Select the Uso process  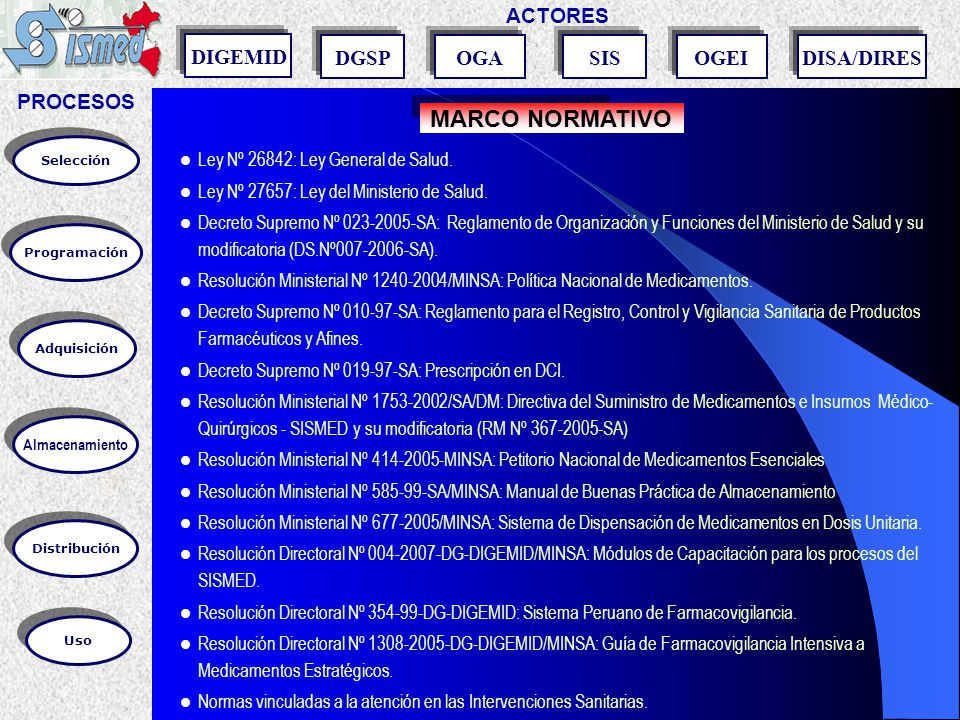(78, 640)
